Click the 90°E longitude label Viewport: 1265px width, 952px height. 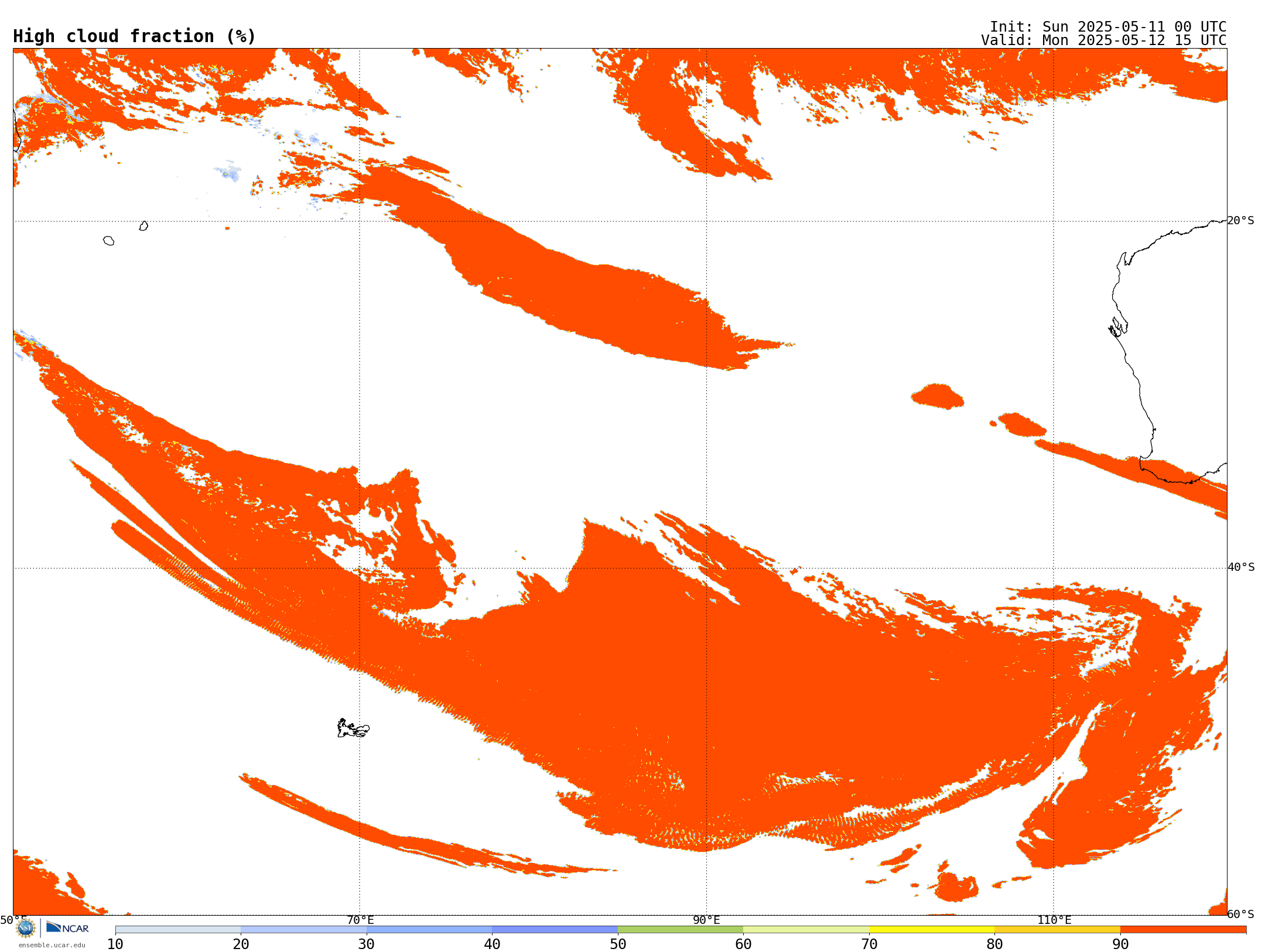click(x=706, y=920)
